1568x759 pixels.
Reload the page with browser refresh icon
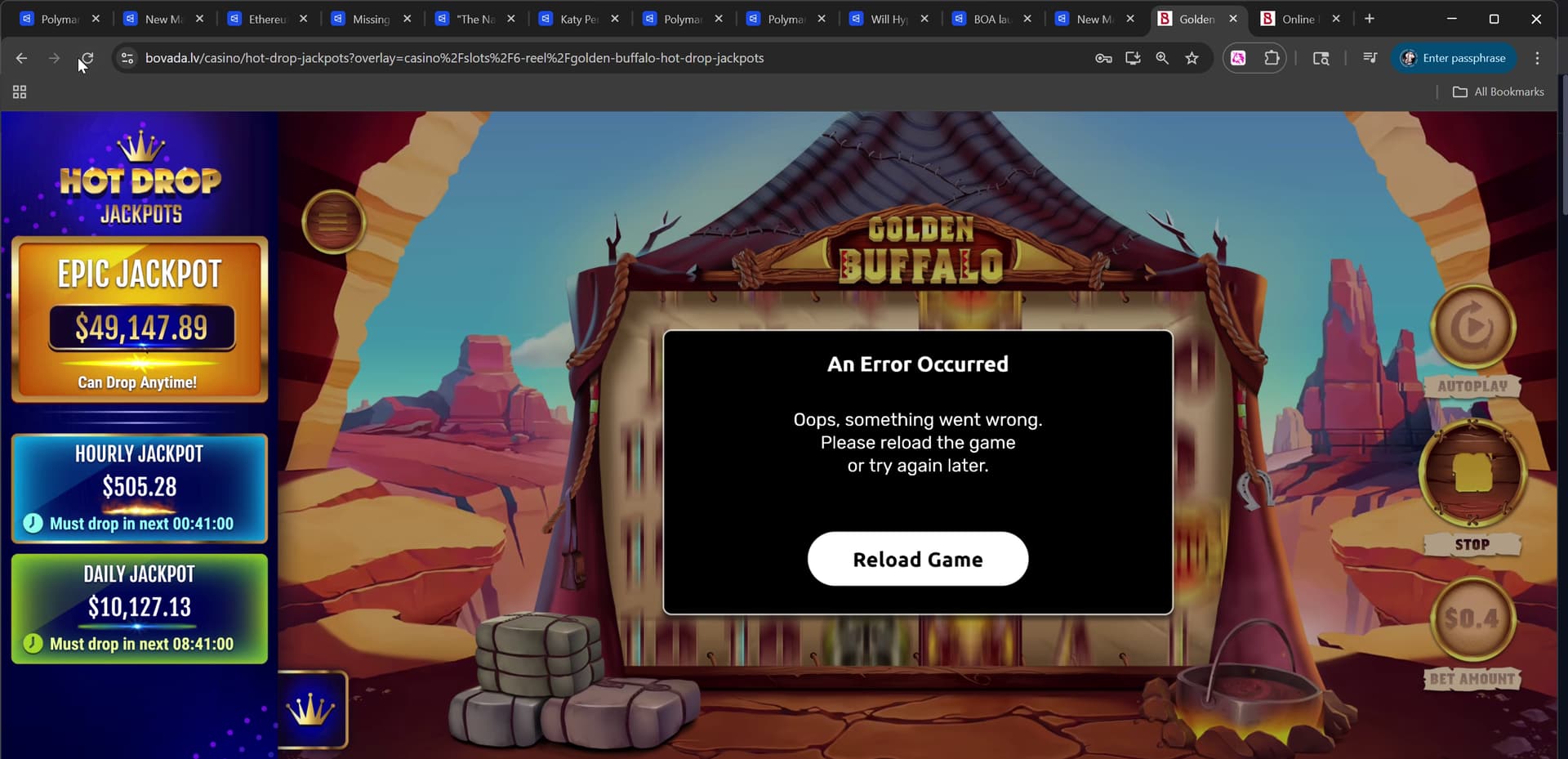87,58
